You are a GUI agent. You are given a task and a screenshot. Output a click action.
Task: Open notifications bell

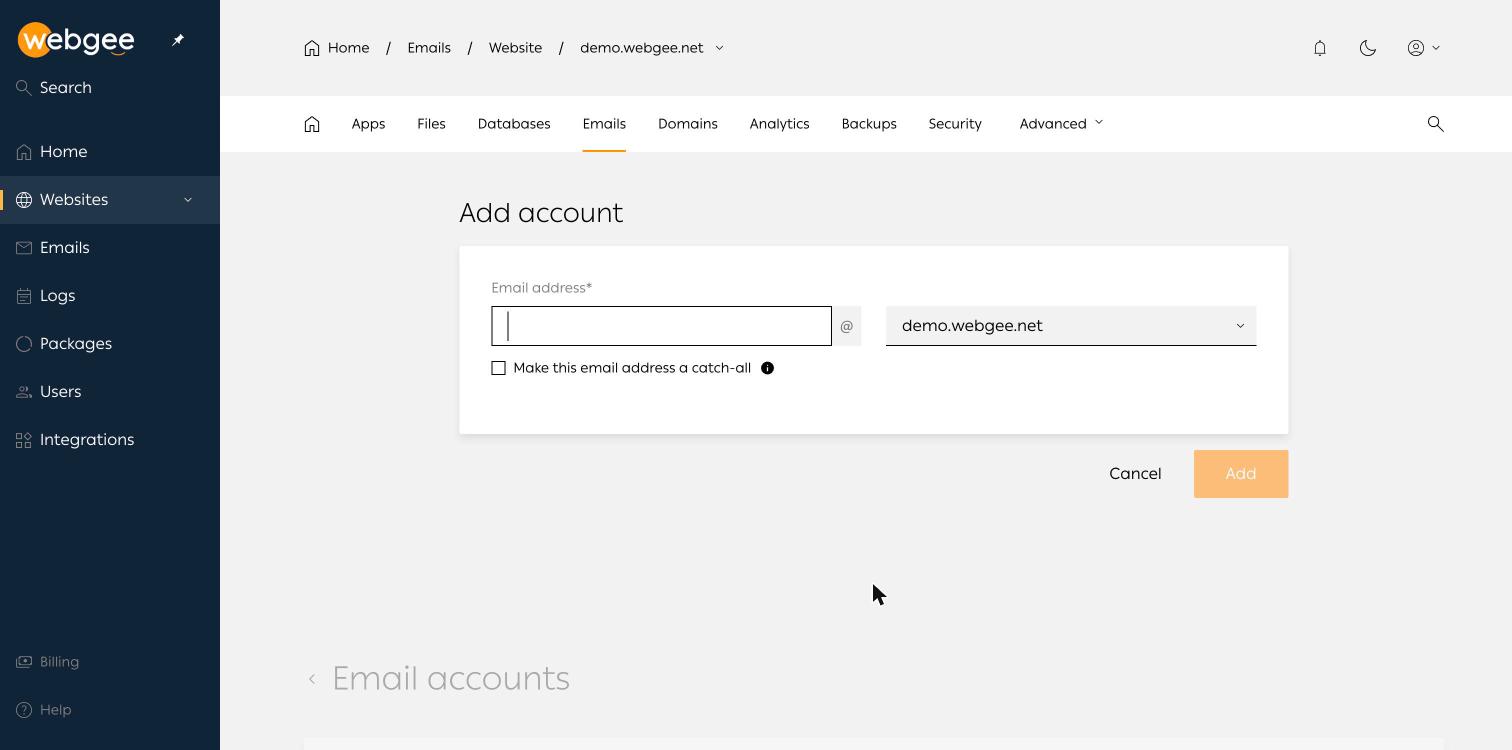1320,48
